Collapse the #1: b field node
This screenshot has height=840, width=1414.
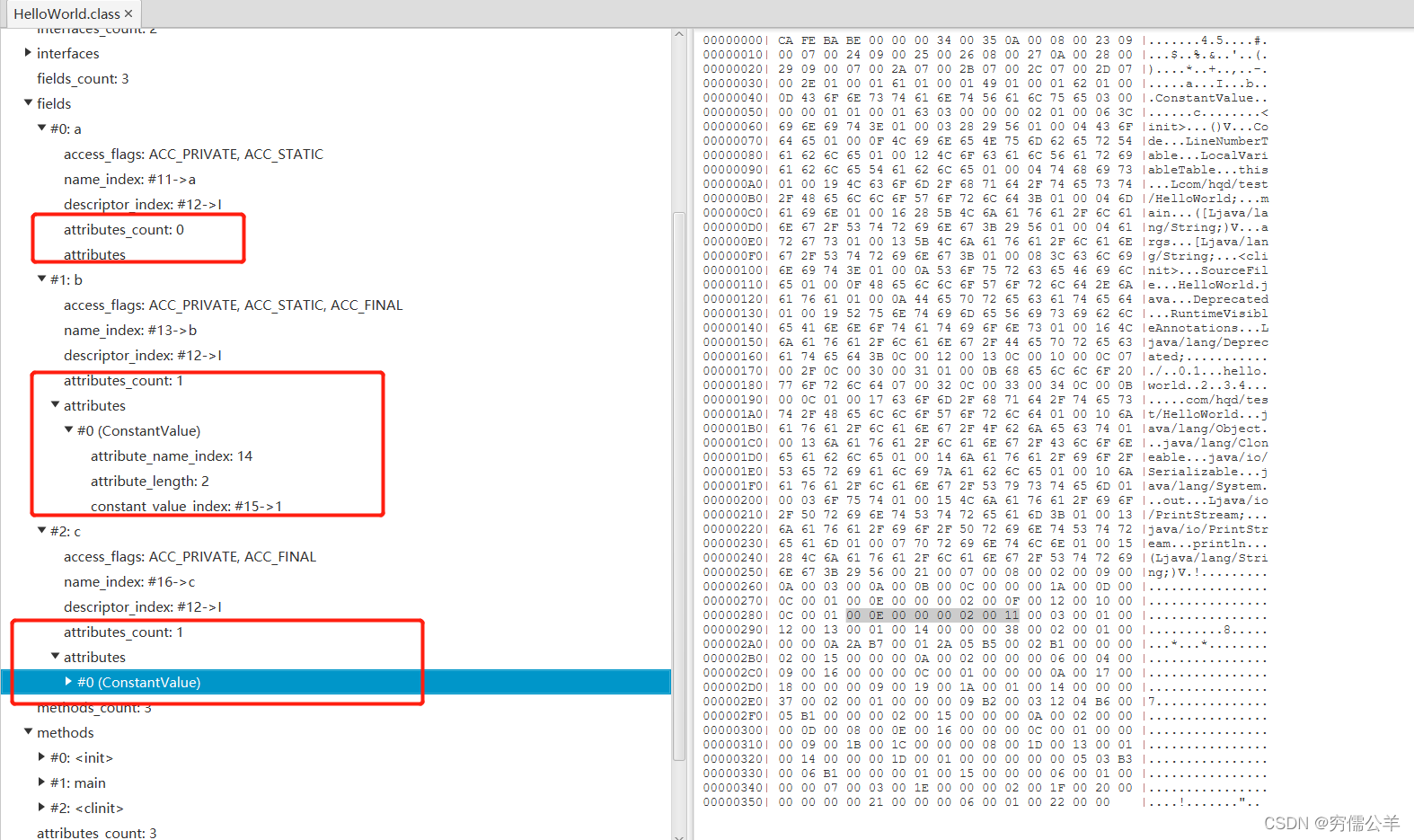41,279
